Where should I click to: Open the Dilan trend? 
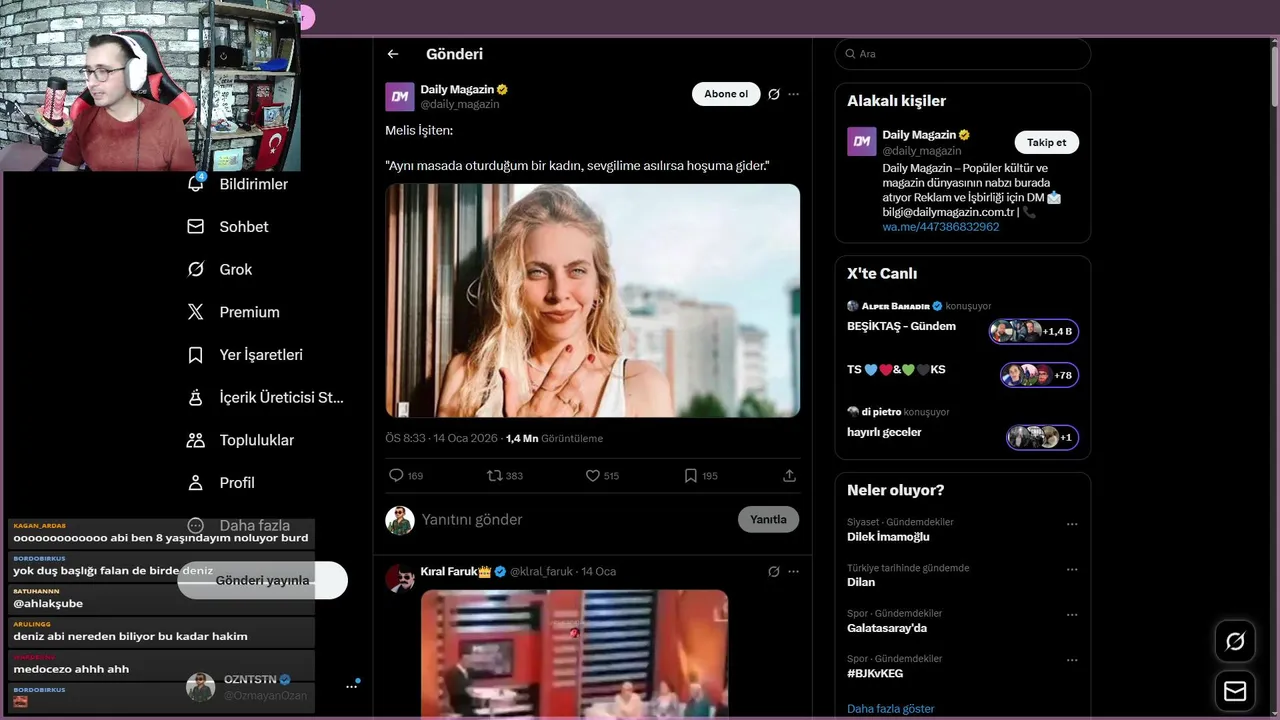coord(861,582)
